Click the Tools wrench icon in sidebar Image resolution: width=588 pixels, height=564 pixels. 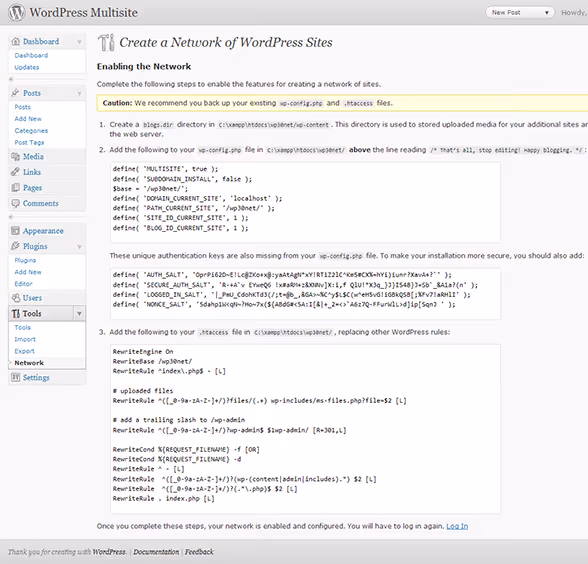(x=15, y=314)
